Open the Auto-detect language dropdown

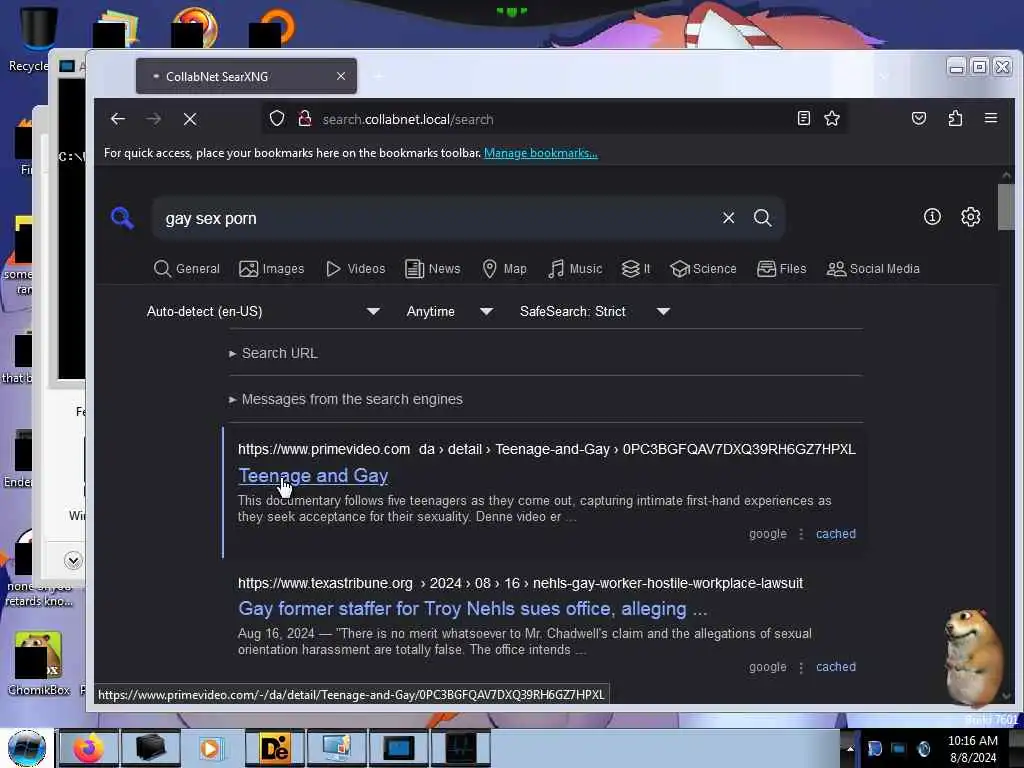[x=263, y=312]
